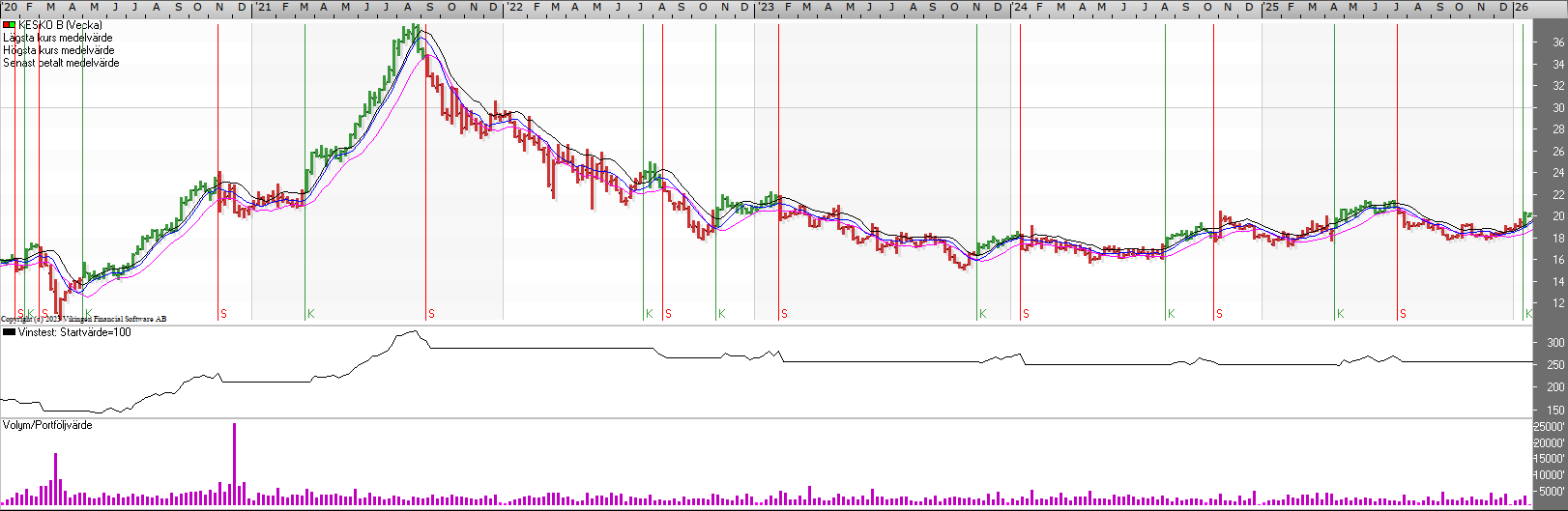Click the red S marker at start of 2023

tap(784, 314)
